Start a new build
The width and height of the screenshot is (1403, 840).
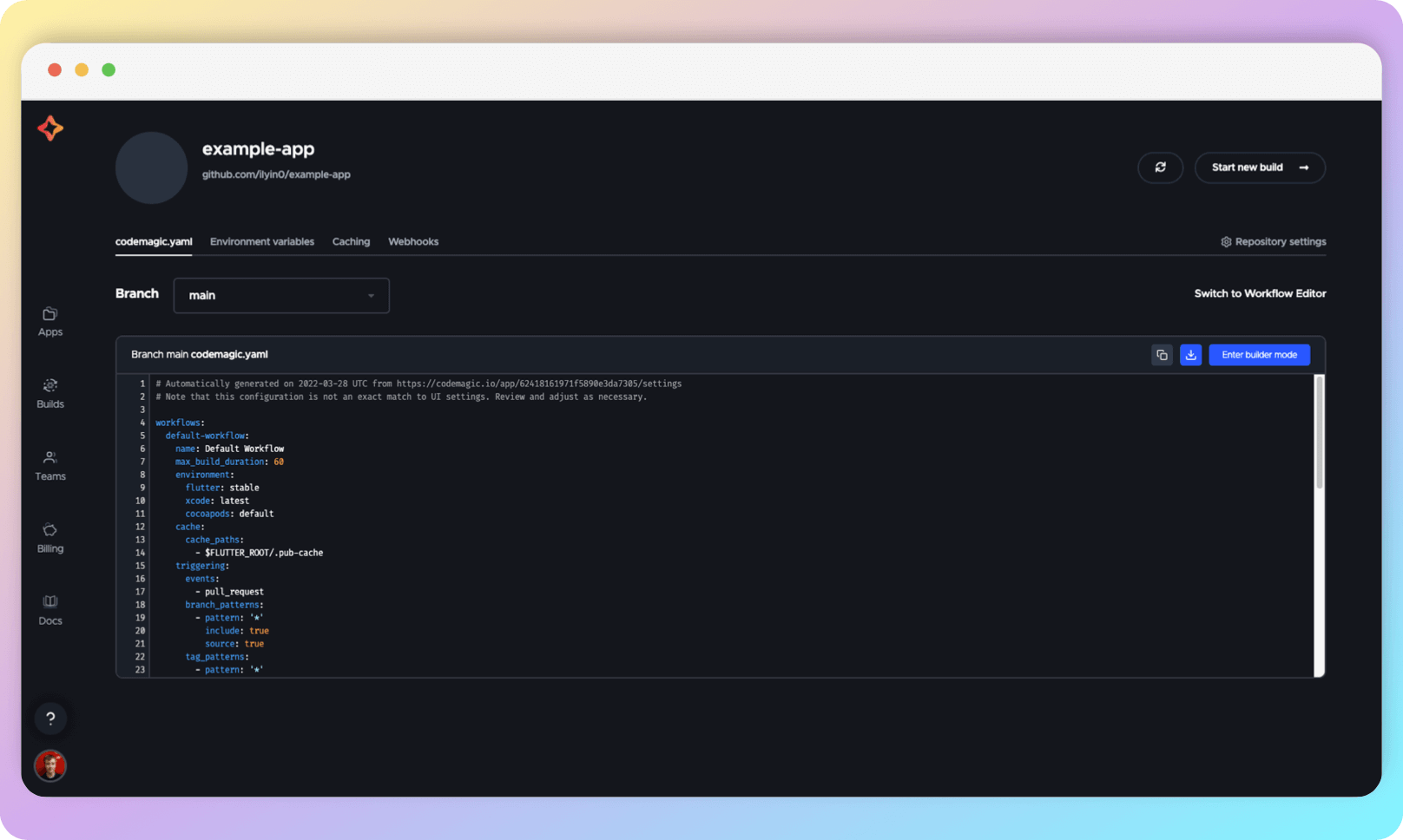(x=1260, y=167)
